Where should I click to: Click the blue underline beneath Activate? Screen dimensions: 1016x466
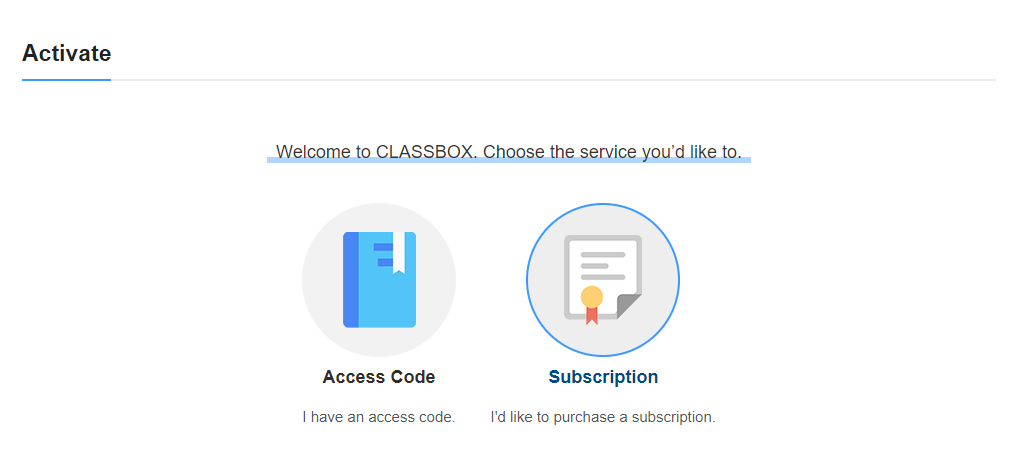pos(66,80)
